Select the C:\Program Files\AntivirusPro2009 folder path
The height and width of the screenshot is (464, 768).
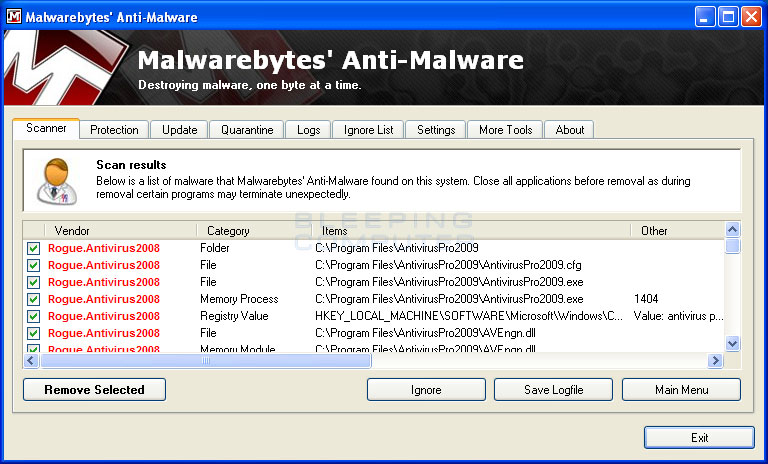pyautogui.click(x=397, y=248)
